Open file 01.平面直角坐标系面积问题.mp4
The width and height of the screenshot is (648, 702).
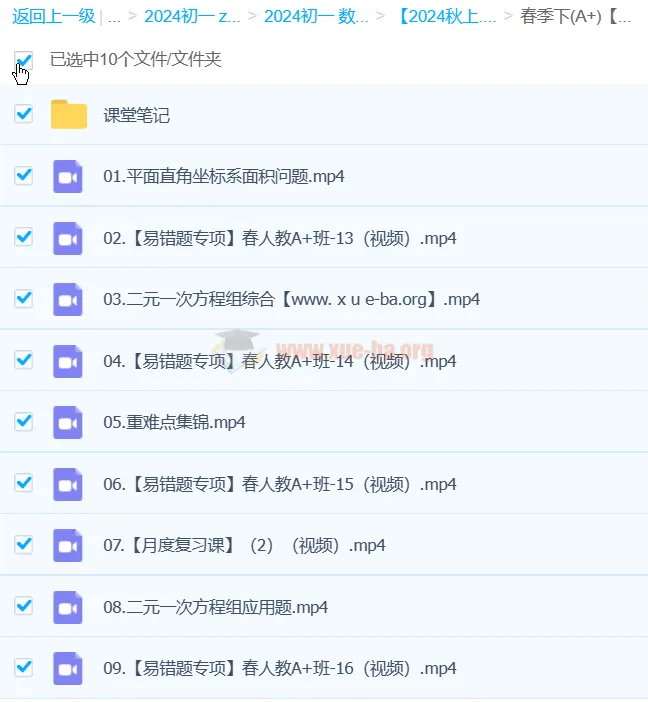[x=224, y=176]
